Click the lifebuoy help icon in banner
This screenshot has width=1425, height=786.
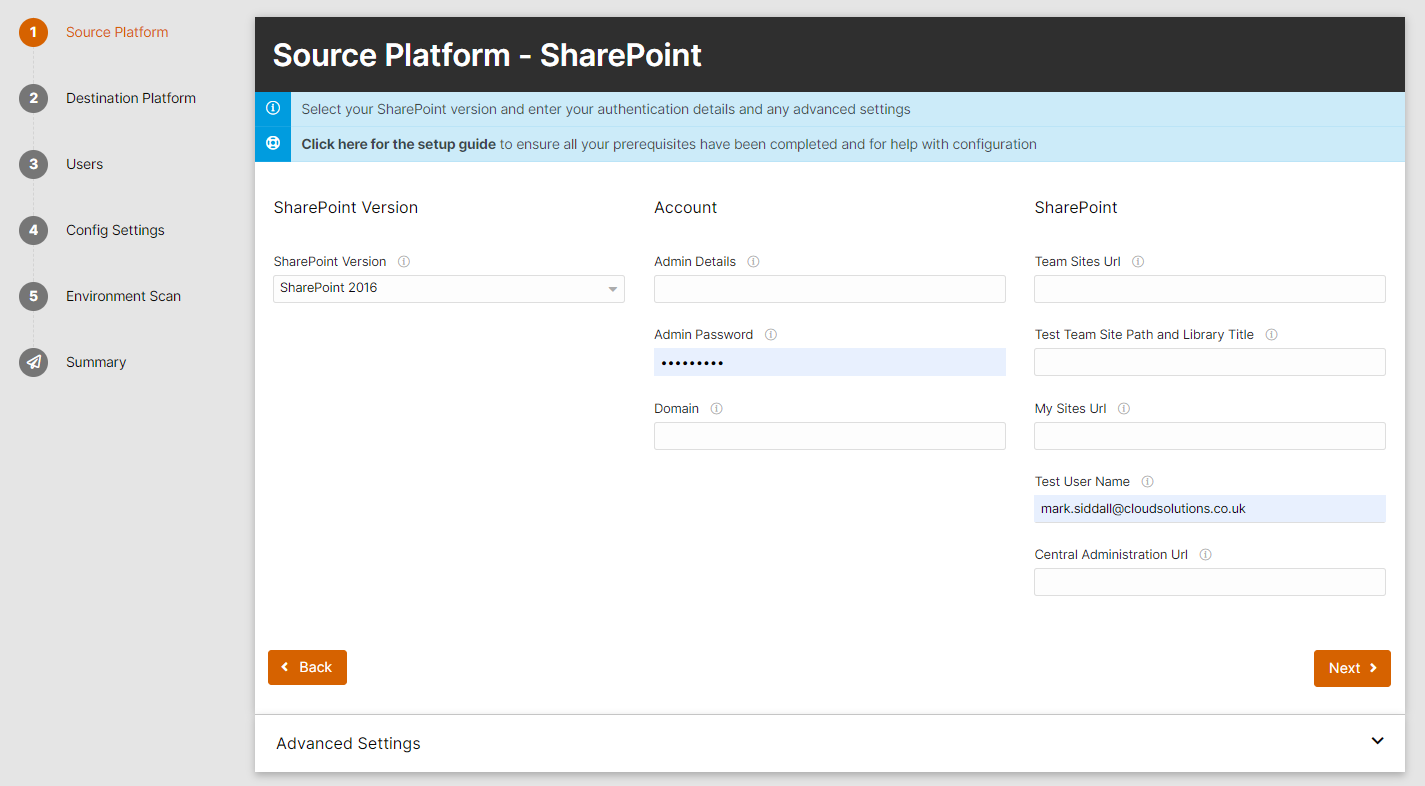[x=273, y=143]
